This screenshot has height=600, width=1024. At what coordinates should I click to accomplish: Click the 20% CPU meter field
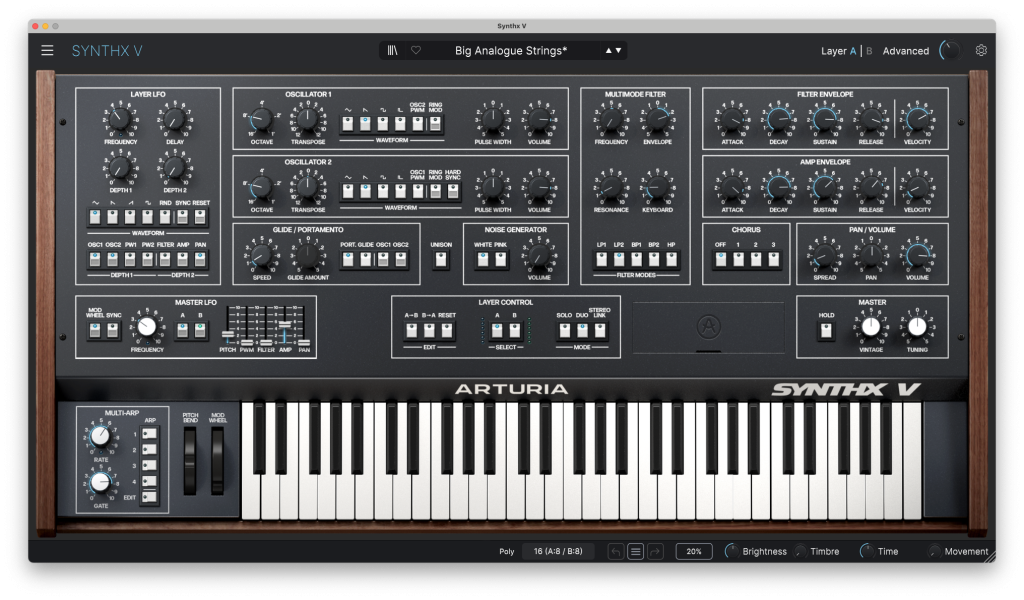pyautogui.click(x=694, y=552)
